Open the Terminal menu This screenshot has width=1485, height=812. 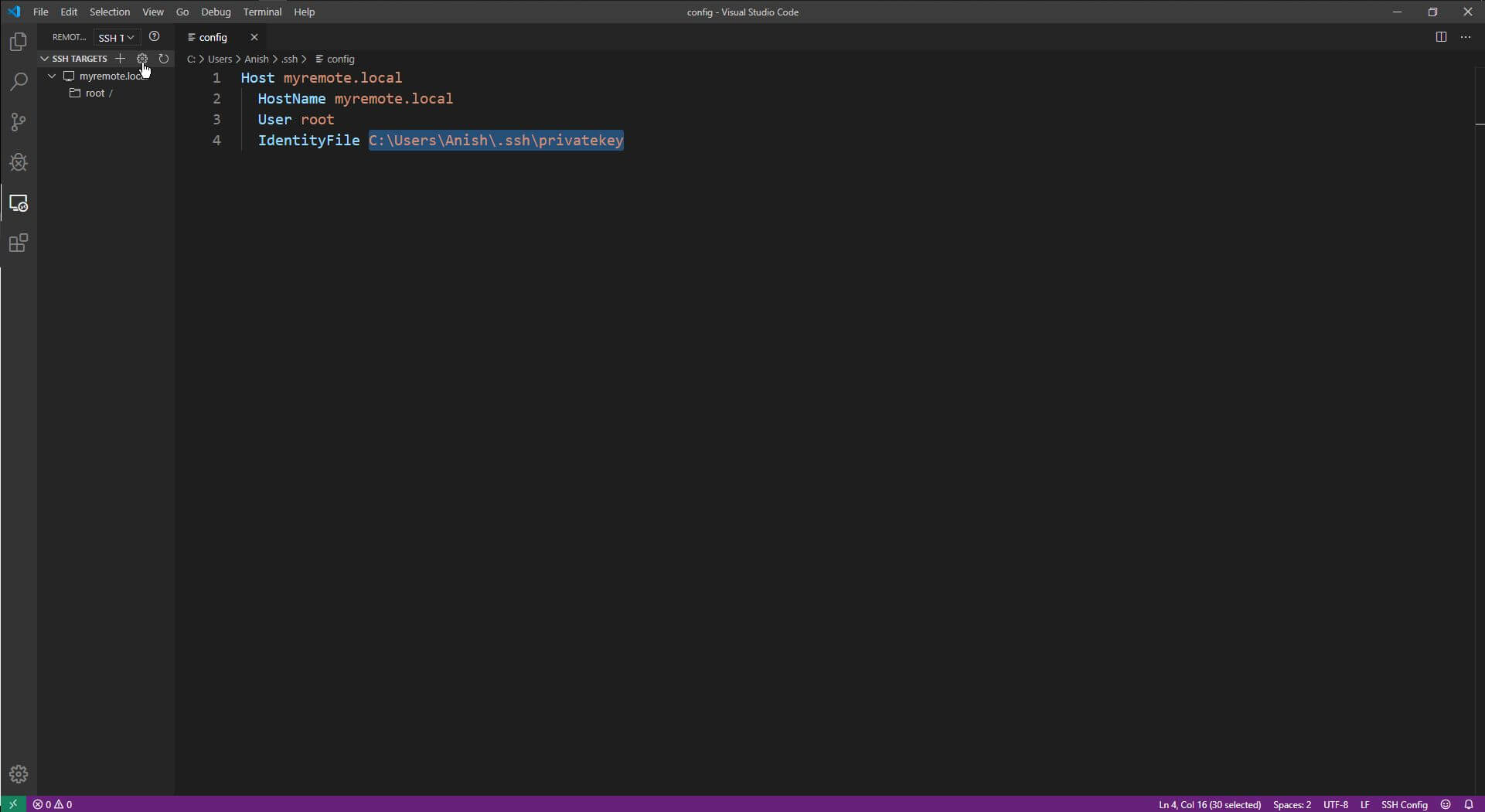click(x=262, y=12)
